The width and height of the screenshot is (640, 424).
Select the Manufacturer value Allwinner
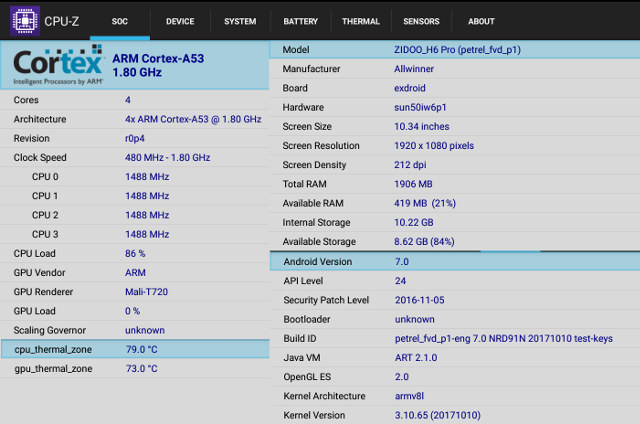414,69
